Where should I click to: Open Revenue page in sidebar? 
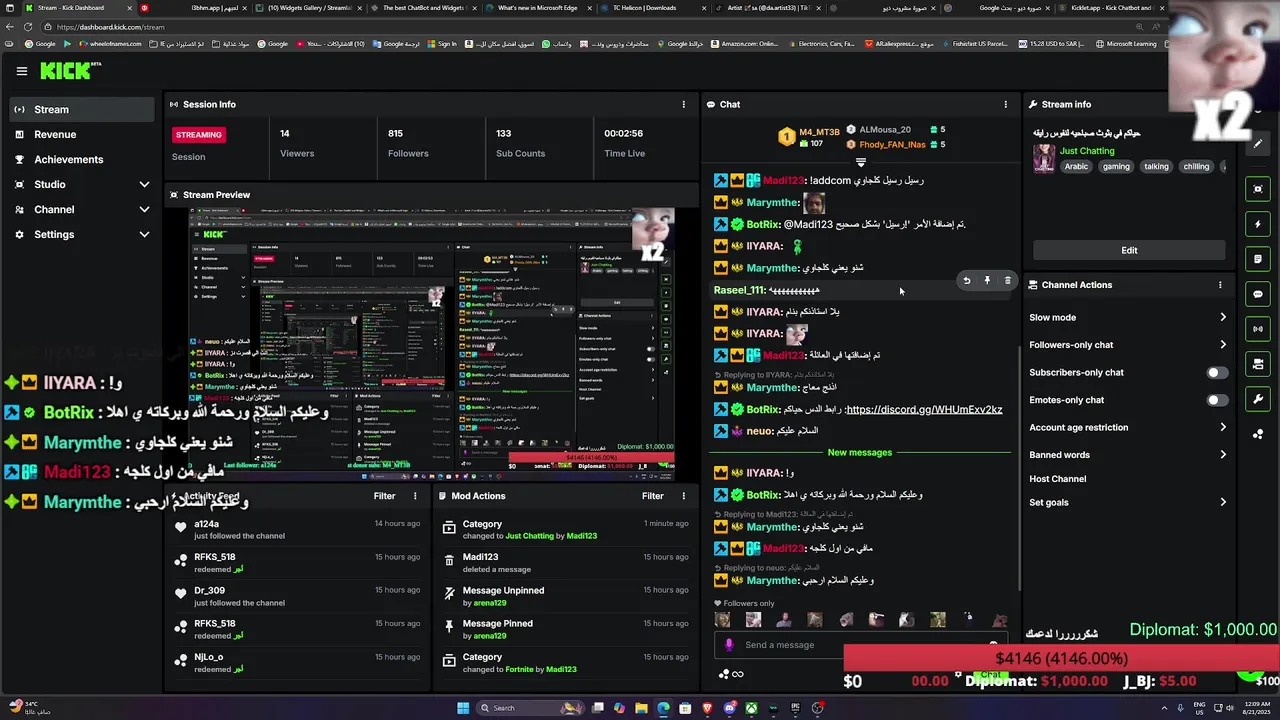click(x=80, y=134)
